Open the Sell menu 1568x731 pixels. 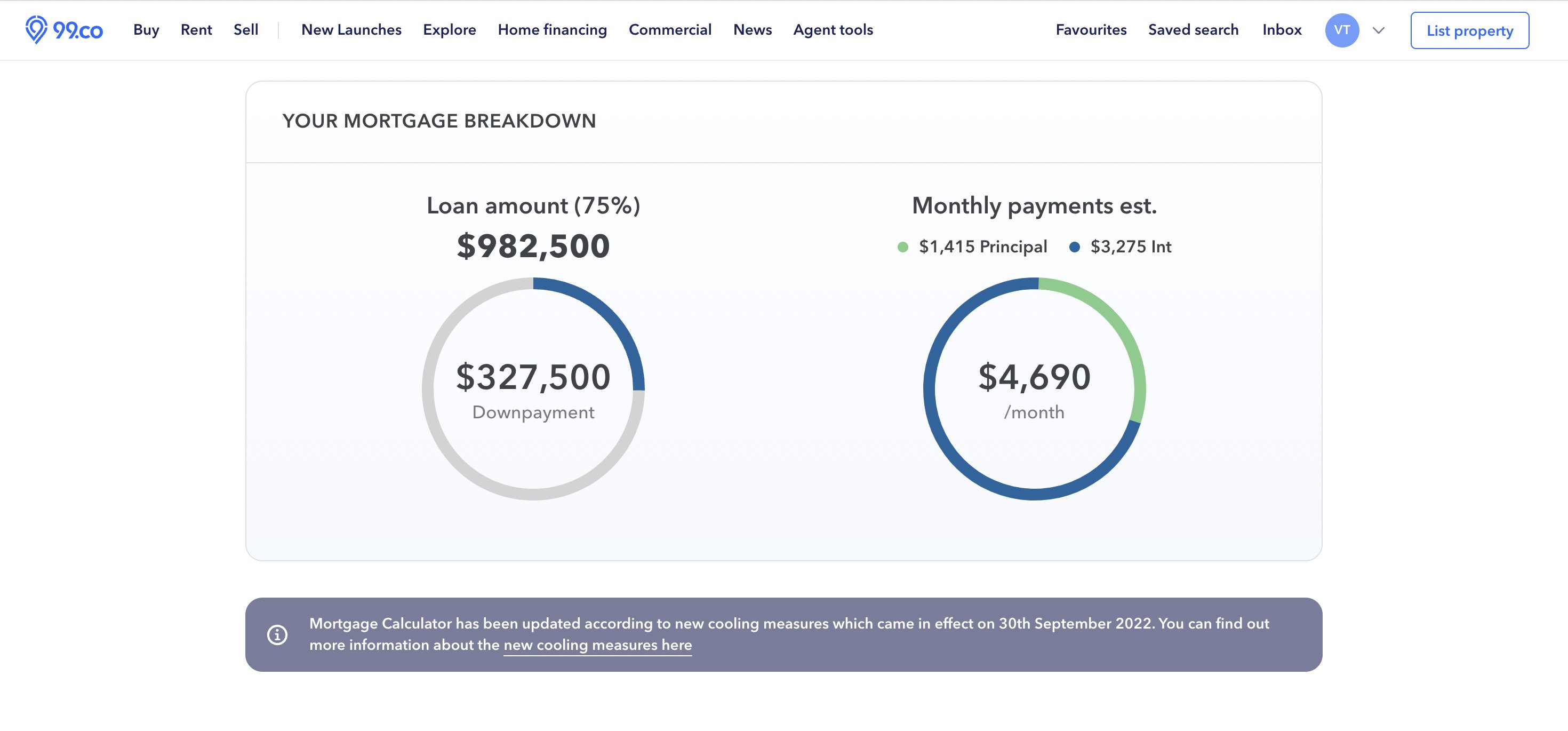pyautogui.click(x=246, y=30)
